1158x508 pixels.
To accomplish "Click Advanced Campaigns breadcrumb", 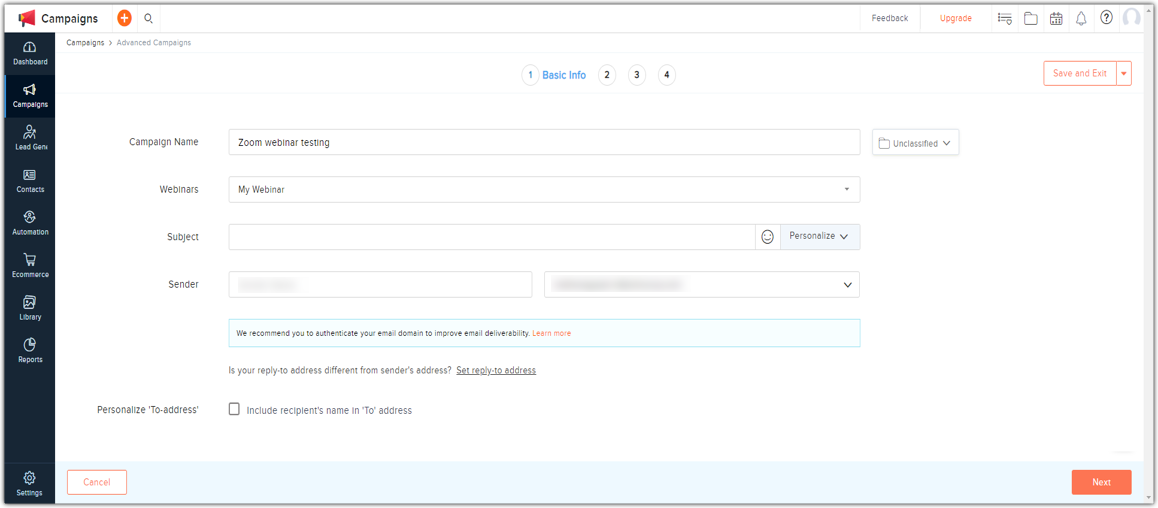I will [154, 43].
